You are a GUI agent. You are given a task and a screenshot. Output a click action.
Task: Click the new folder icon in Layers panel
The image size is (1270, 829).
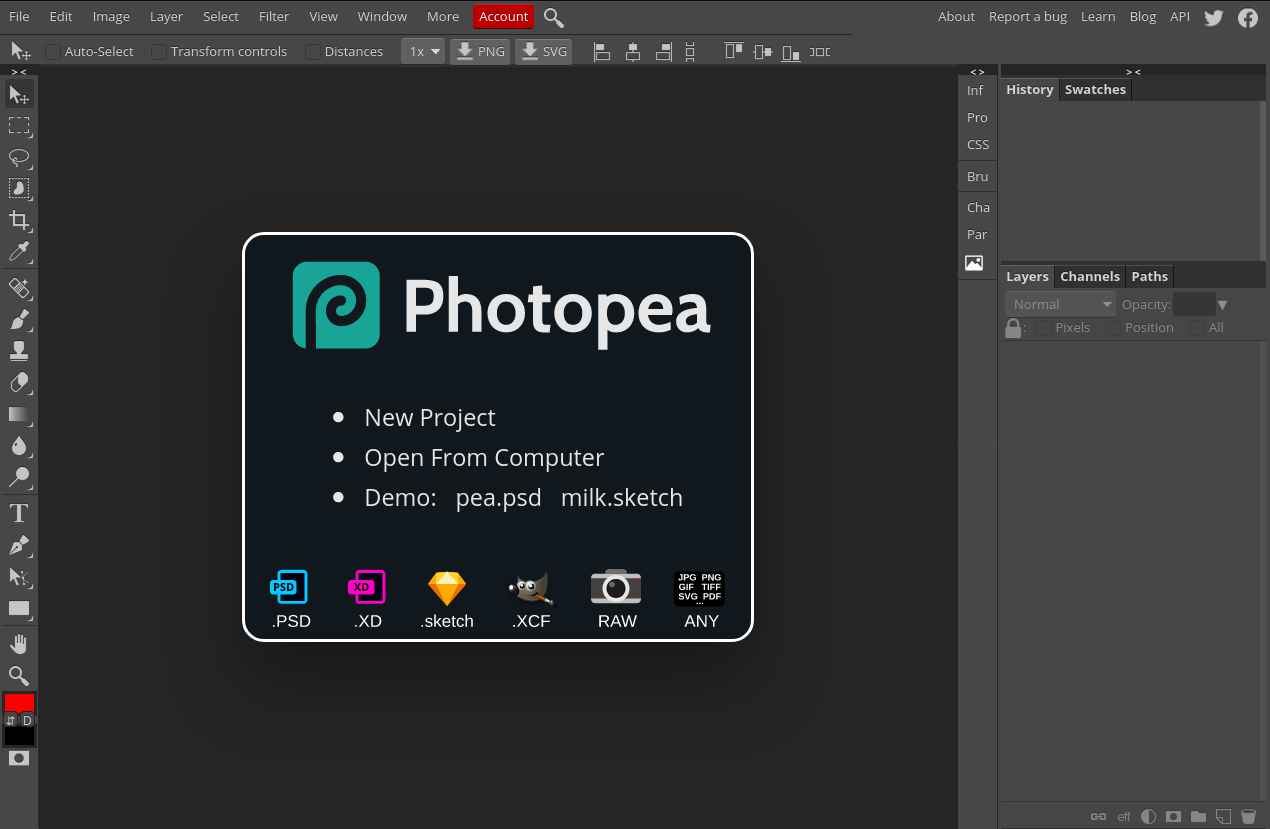tap(1198, 816)
